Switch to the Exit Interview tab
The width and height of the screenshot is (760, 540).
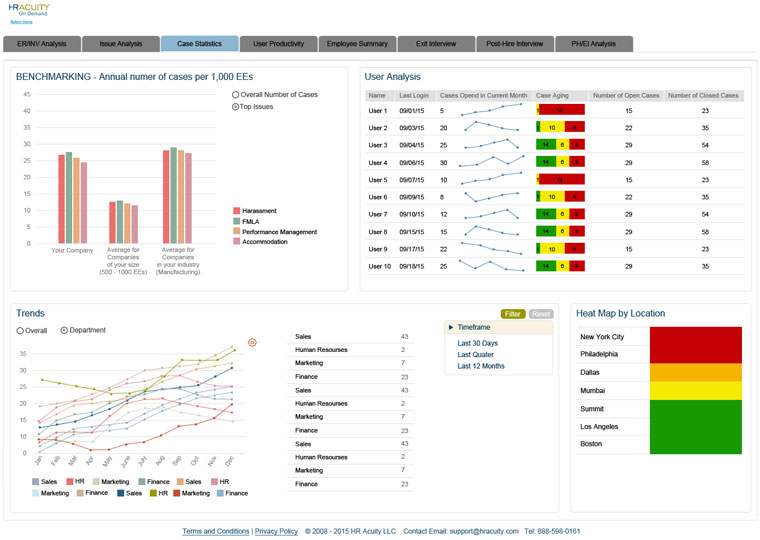pyautogui.click(x=436, y=44)
